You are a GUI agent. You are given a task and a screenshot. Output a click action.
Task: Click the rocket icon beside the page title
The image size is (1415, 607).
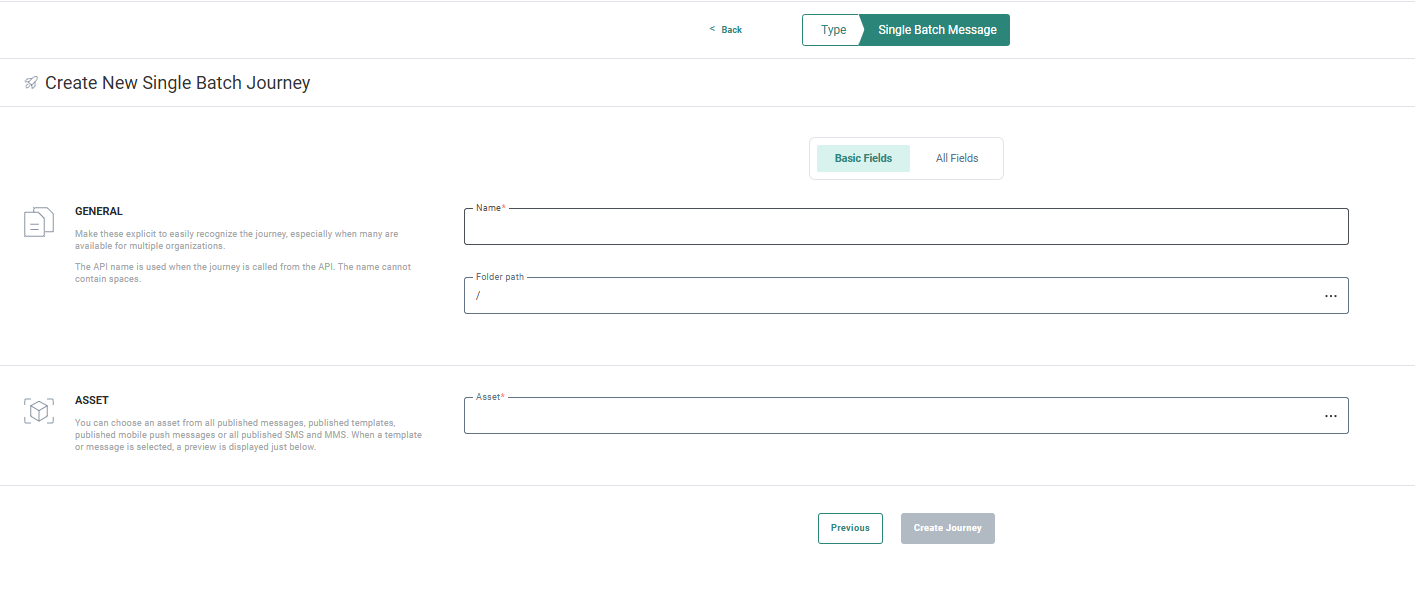click(x=31, y=83)
